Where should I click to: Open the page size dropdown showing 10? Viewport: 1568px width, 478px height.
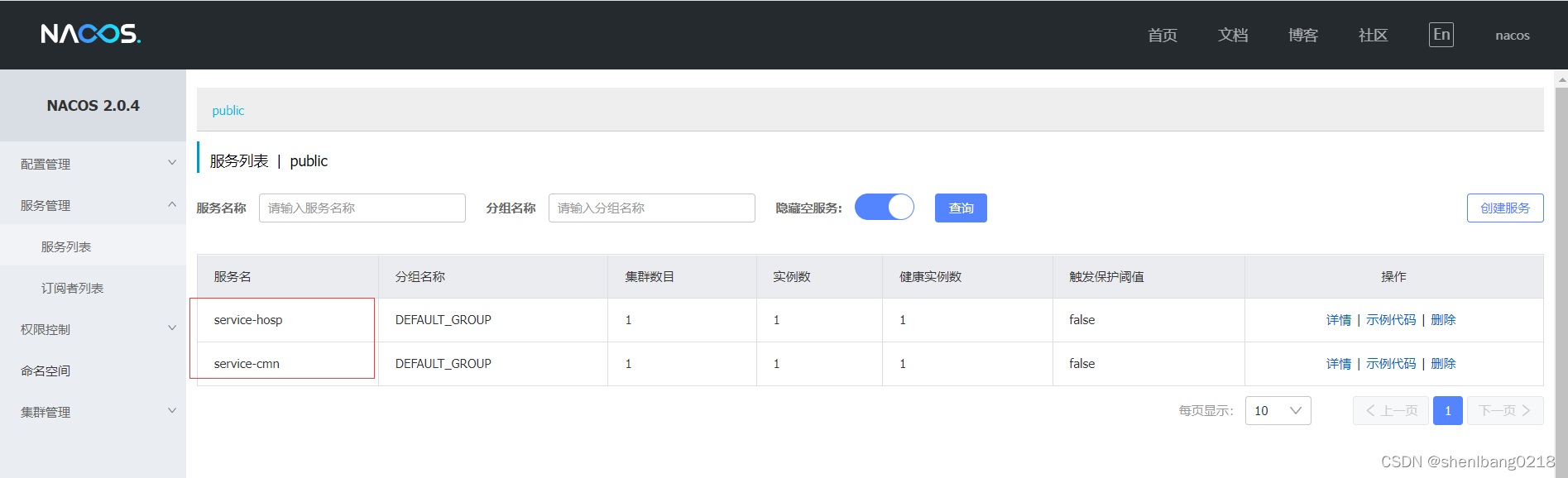tap(1278, 410)
